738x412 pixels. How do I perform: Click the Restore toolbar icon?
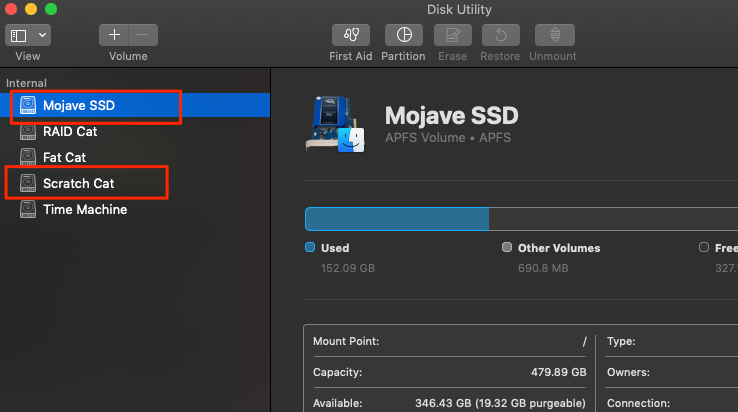[501, 35]
